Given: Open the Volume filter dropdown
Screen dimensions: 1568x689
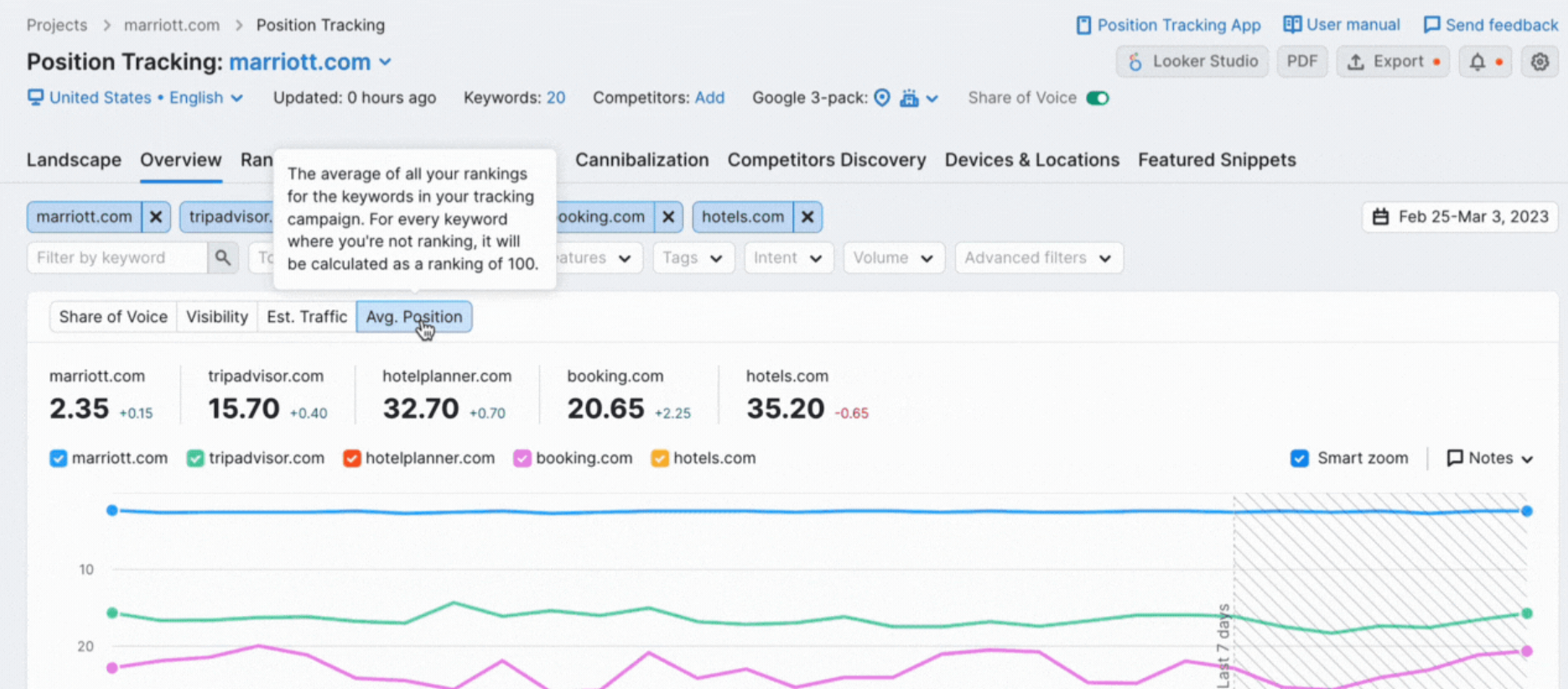Looking at the screenshot, I should [894, 257].
